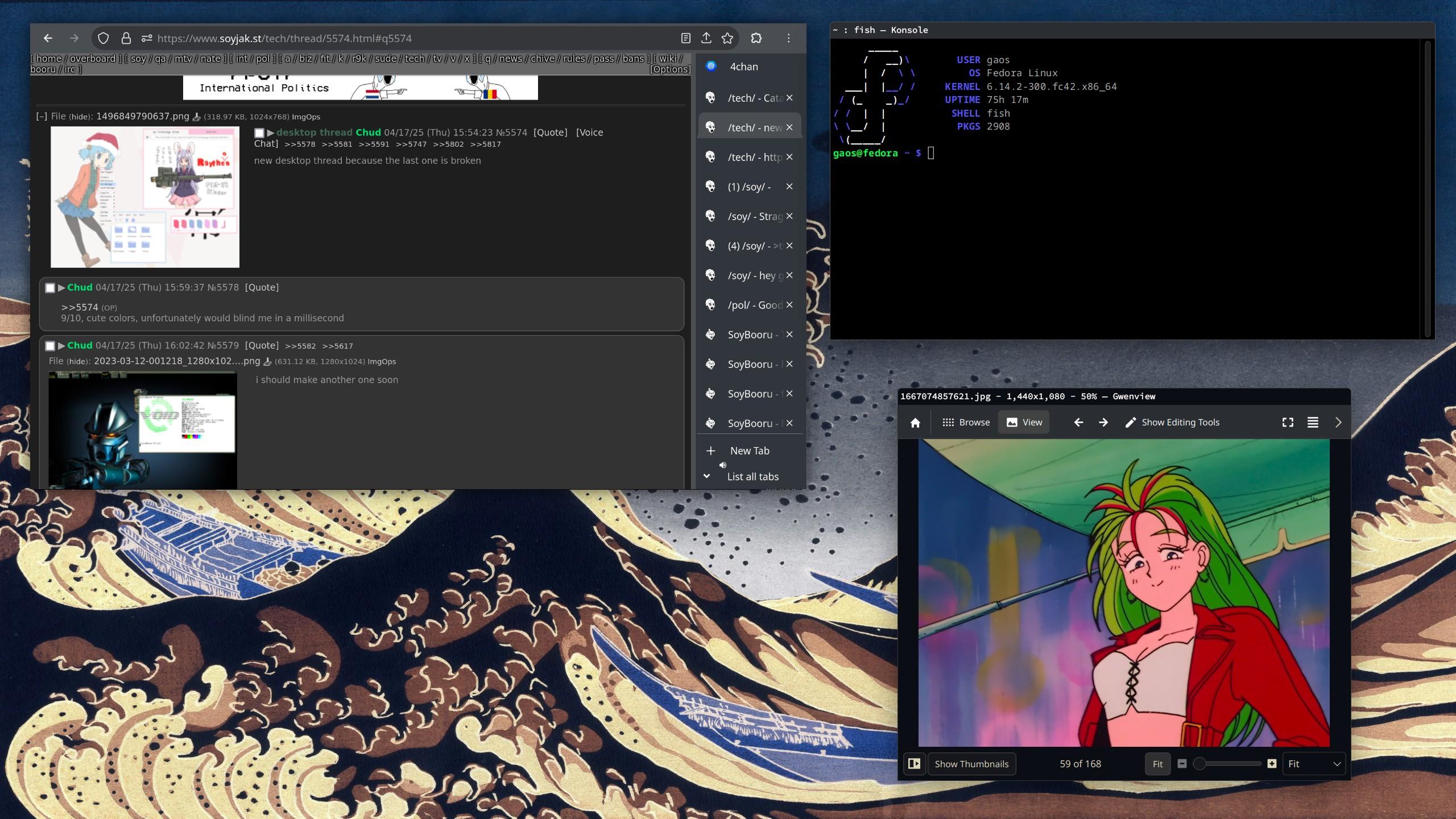Viewport: 1456px width, 819px height.
Task: Open post menu arrow on post №5579
Action: [x=61, y=346]
